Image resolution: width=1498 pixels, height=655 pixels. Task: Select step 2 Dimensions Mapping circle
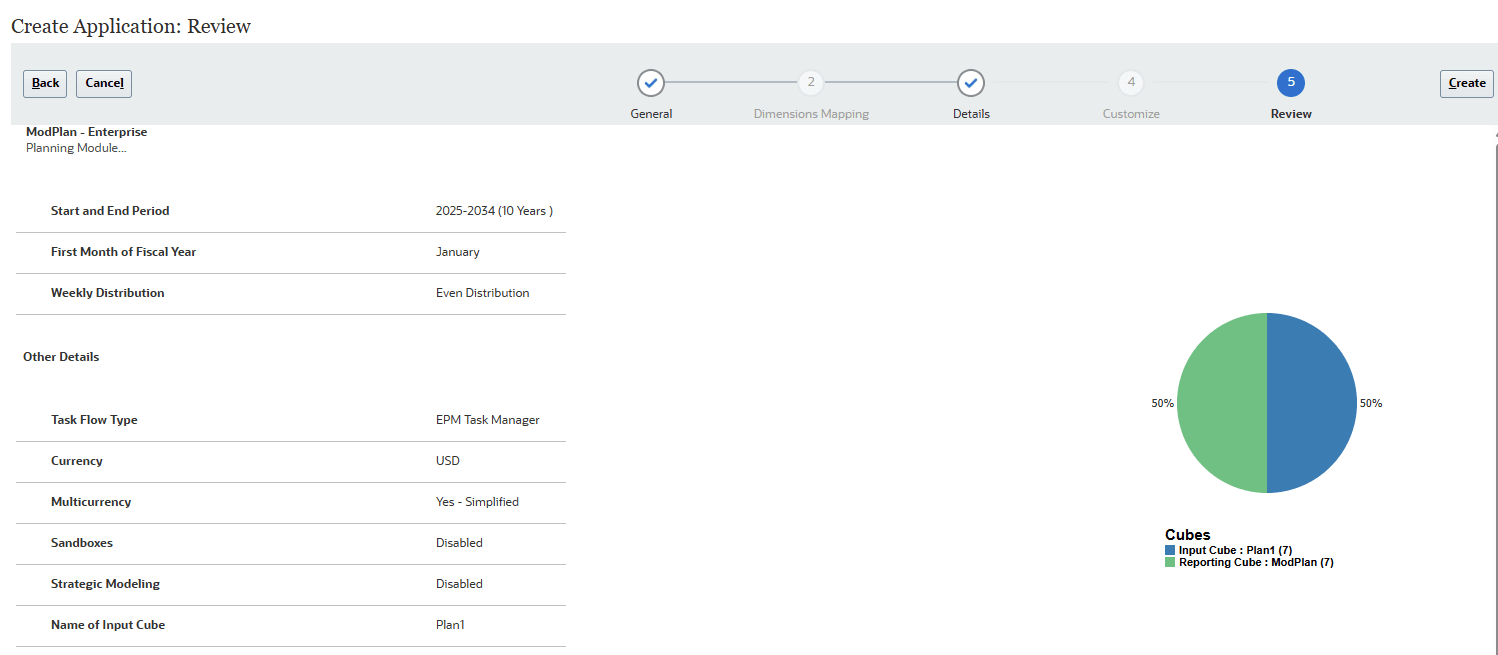(x=811, y=82)
